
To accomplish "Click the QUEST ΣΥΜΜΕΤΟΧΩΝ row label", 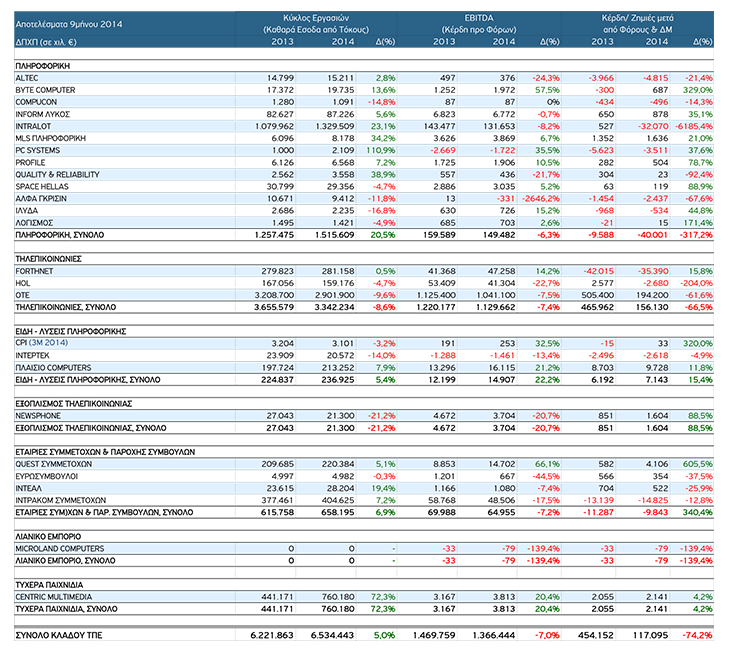I will point(54,464).
